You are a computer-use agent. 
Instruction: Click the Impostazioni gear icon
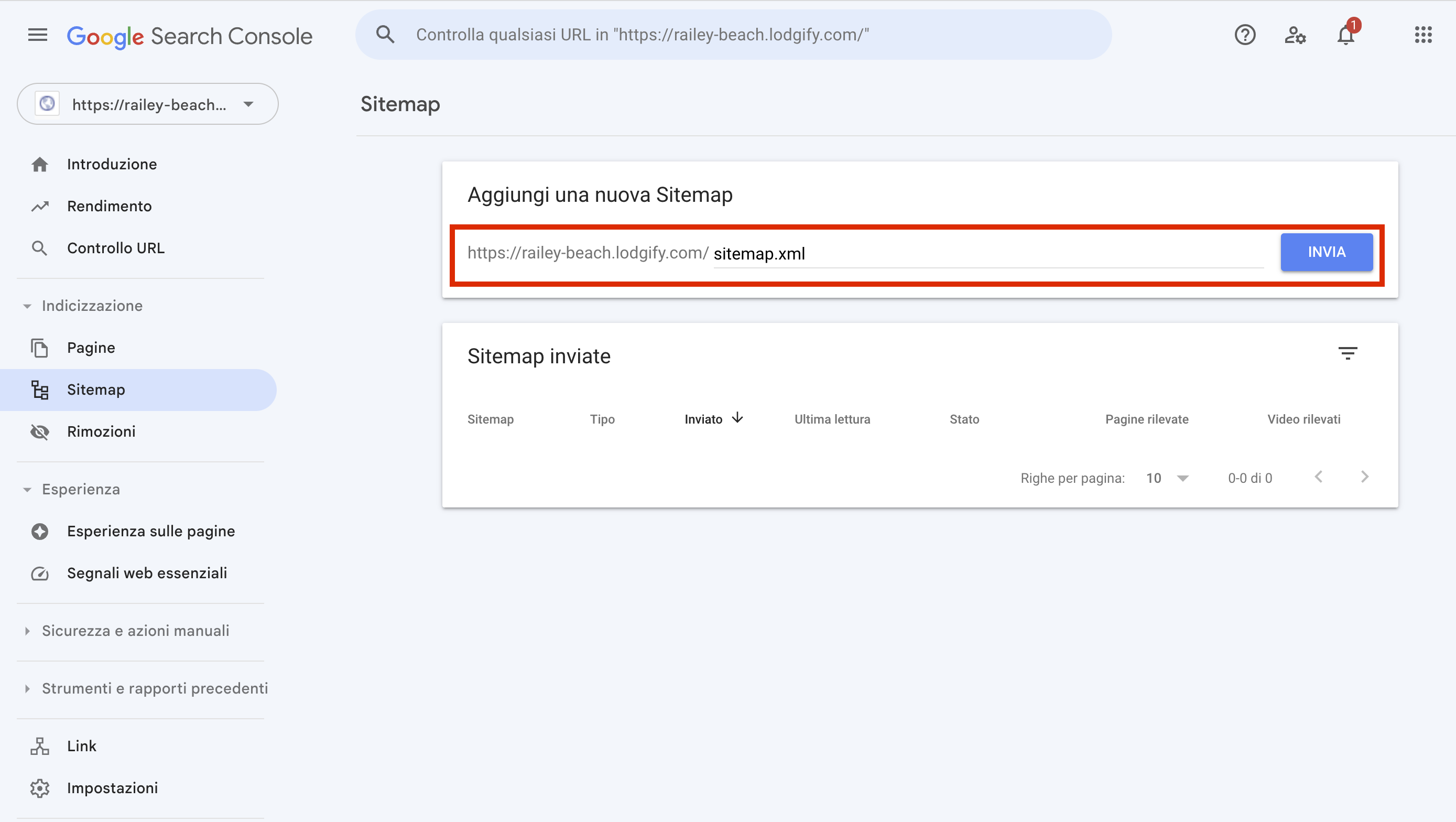(39, 788)
